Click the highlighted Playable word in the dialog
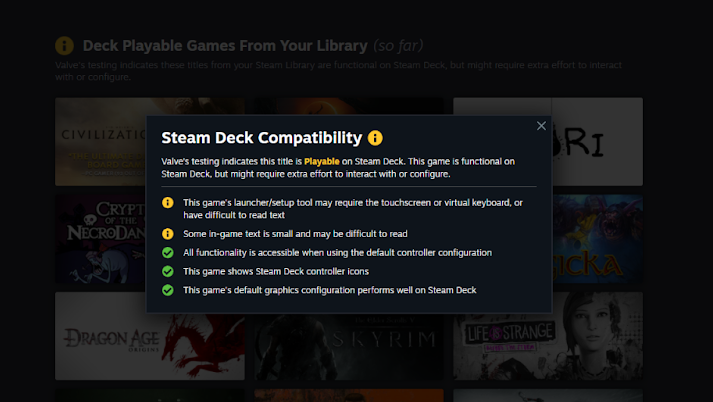This screenshot has width=713, height=402. (x=321, y=161)
